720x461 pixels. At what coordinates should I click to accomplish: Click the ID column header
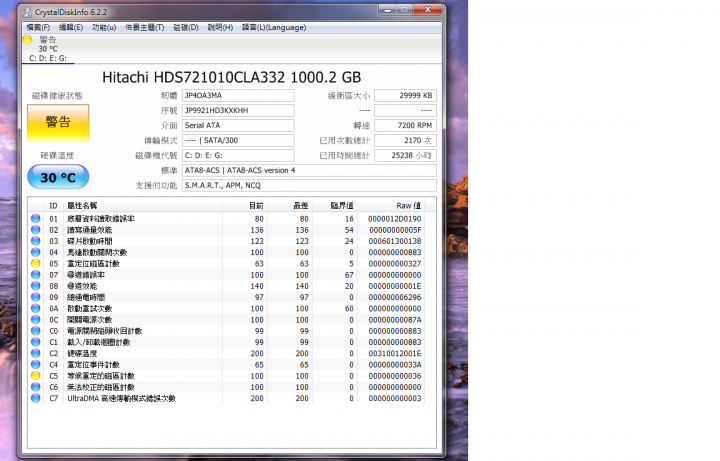(54, 206)
